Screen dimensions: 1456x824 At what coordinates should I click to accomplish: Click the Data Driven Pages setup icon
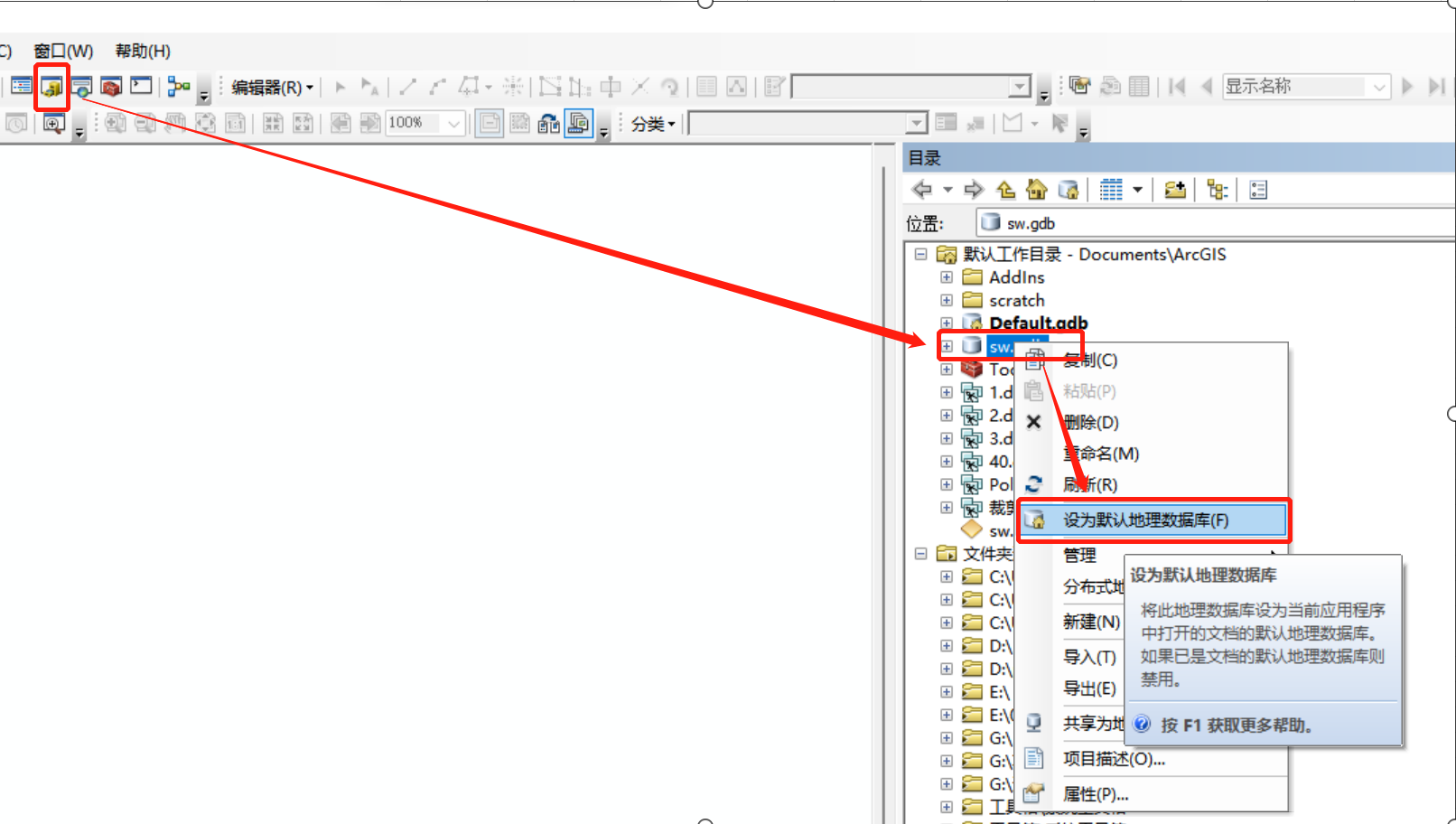click(1079, 86)
